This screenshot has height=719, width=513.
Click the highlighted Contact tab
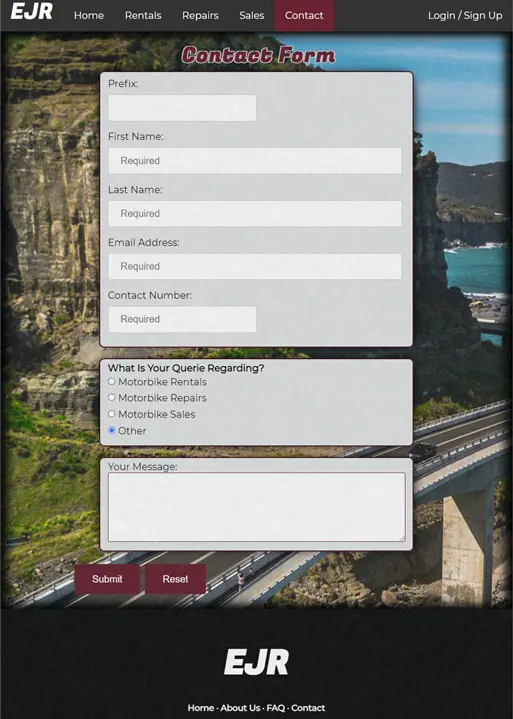304,15
